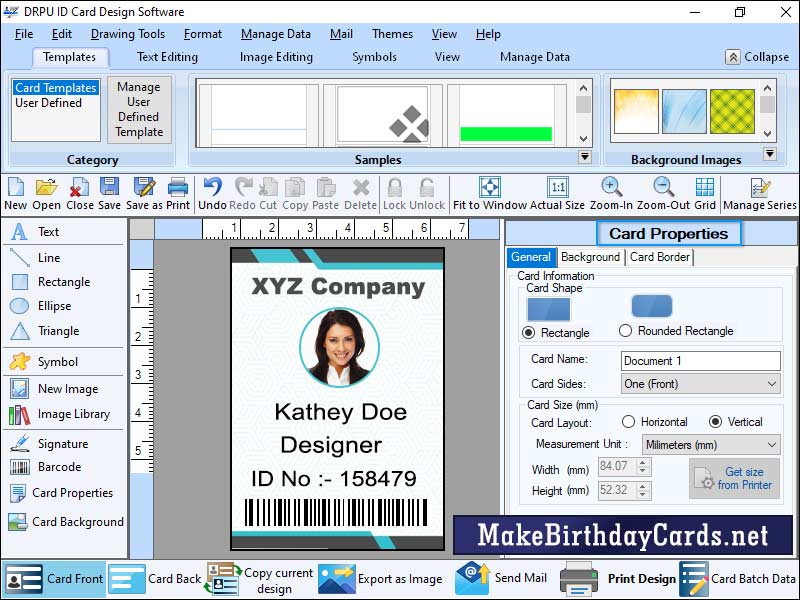Click Fit to Window
Image resolution: width=800 pixels, height=600 pixels.
[489, 192]
